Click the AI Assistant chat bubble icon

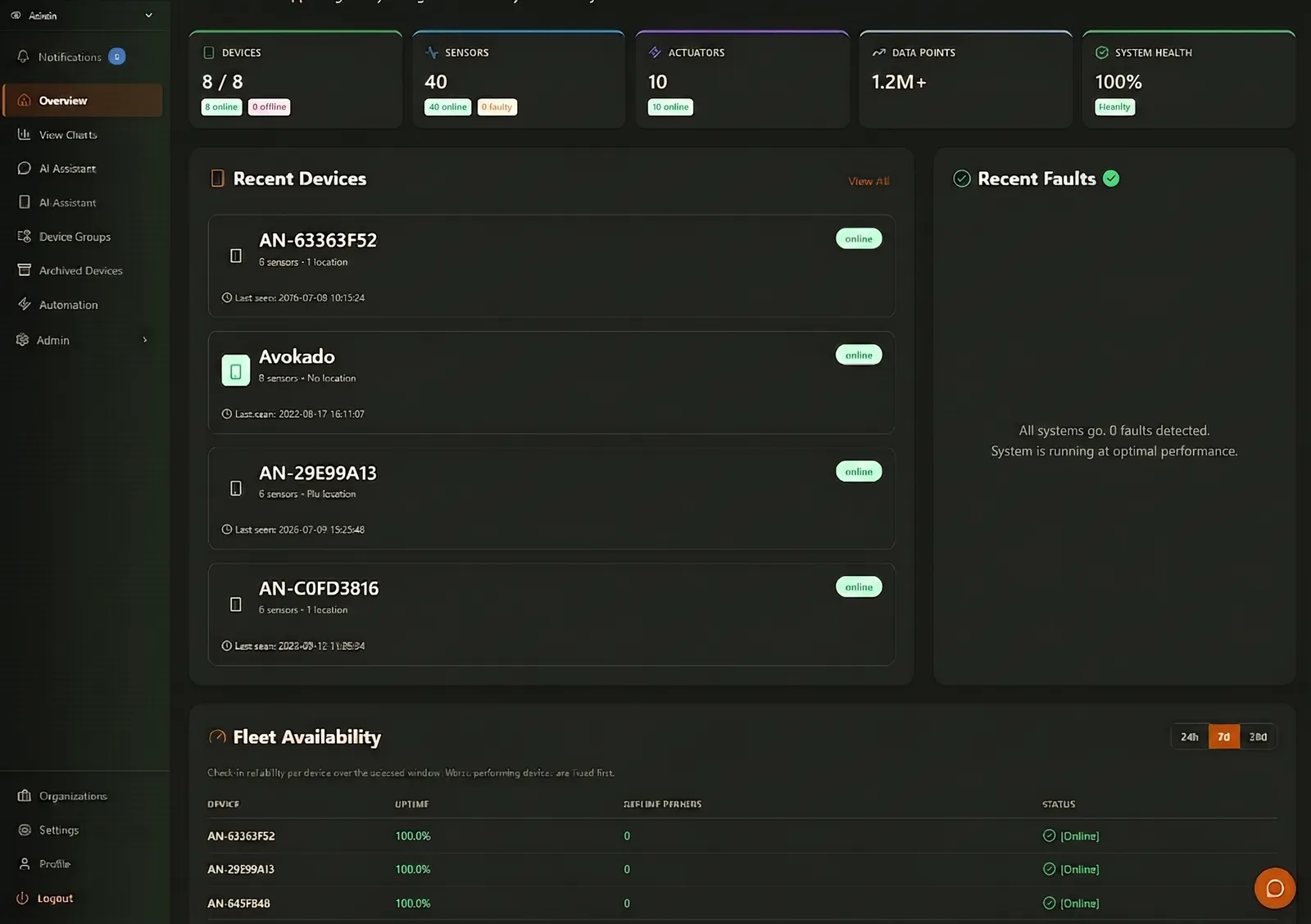coord(24,168)
